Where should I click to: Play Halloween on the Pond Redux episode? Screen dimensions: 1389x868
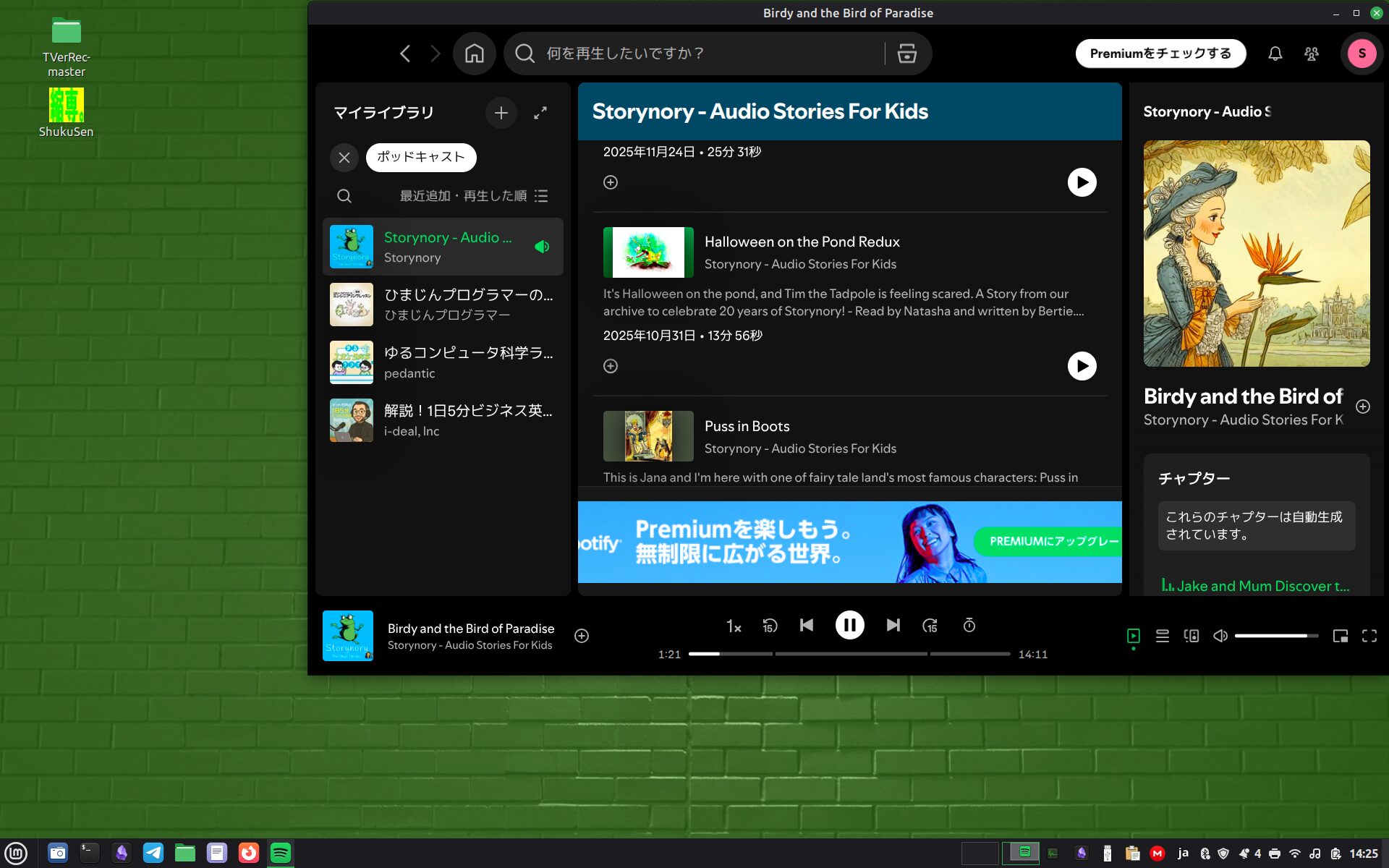pos(1082,366)
